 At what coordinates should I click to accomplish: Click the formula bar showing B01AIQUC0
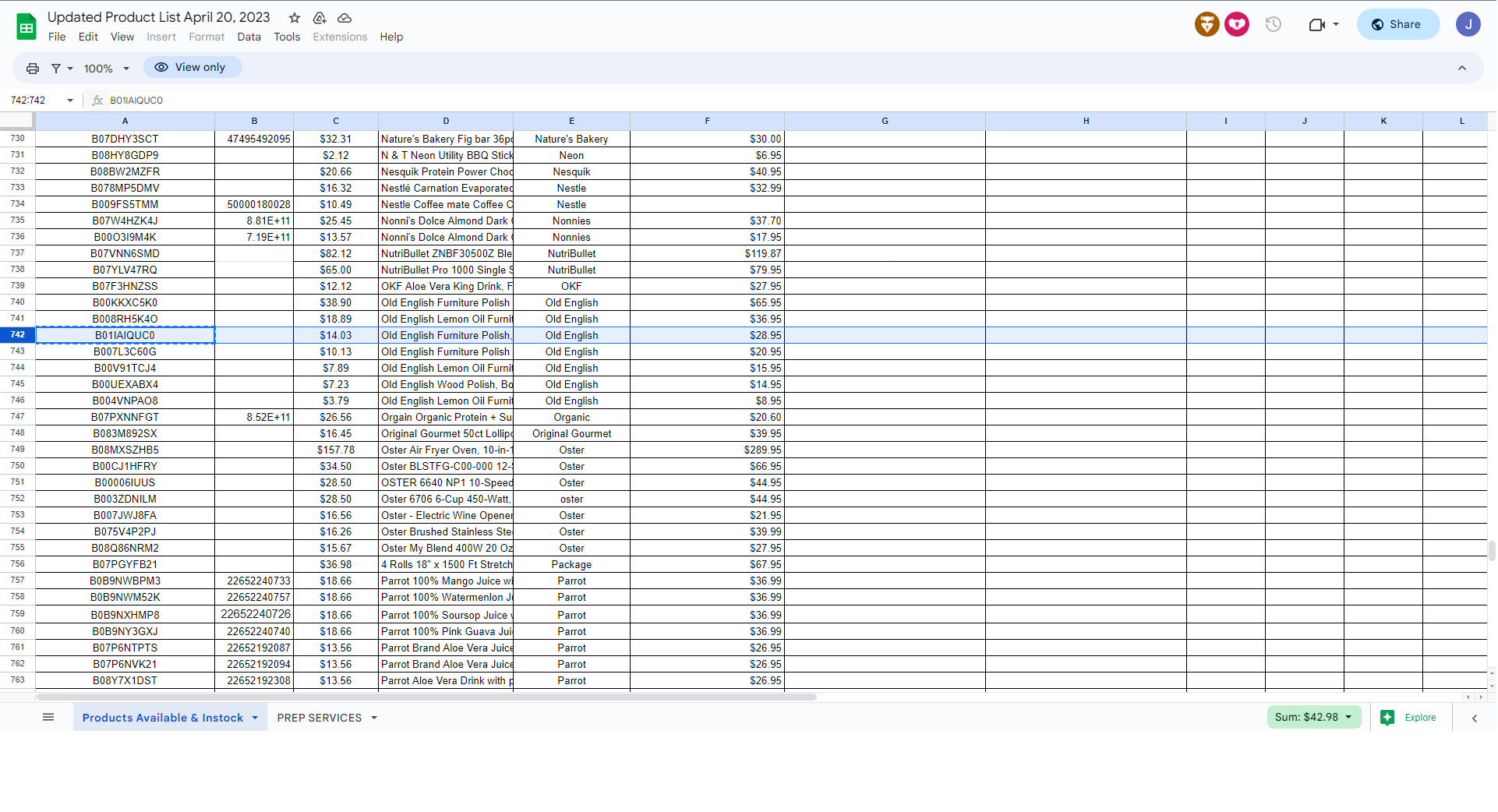[136, 101]
